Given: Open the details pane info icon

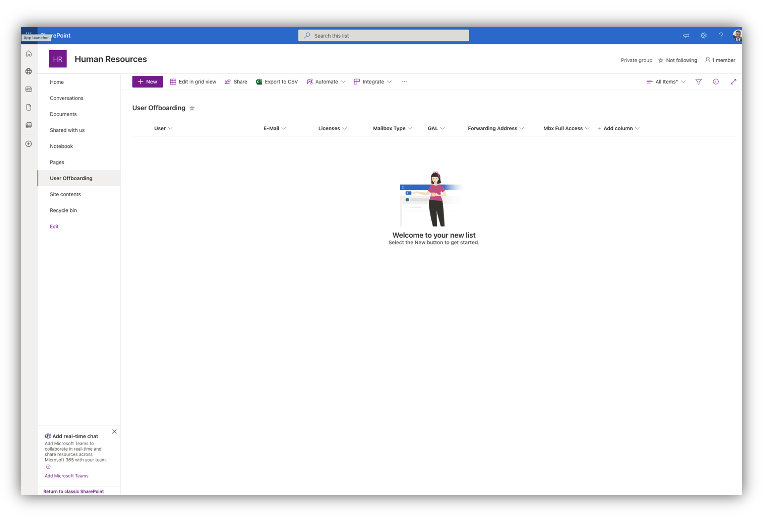Looking at the screenshot, I should 716,82.
